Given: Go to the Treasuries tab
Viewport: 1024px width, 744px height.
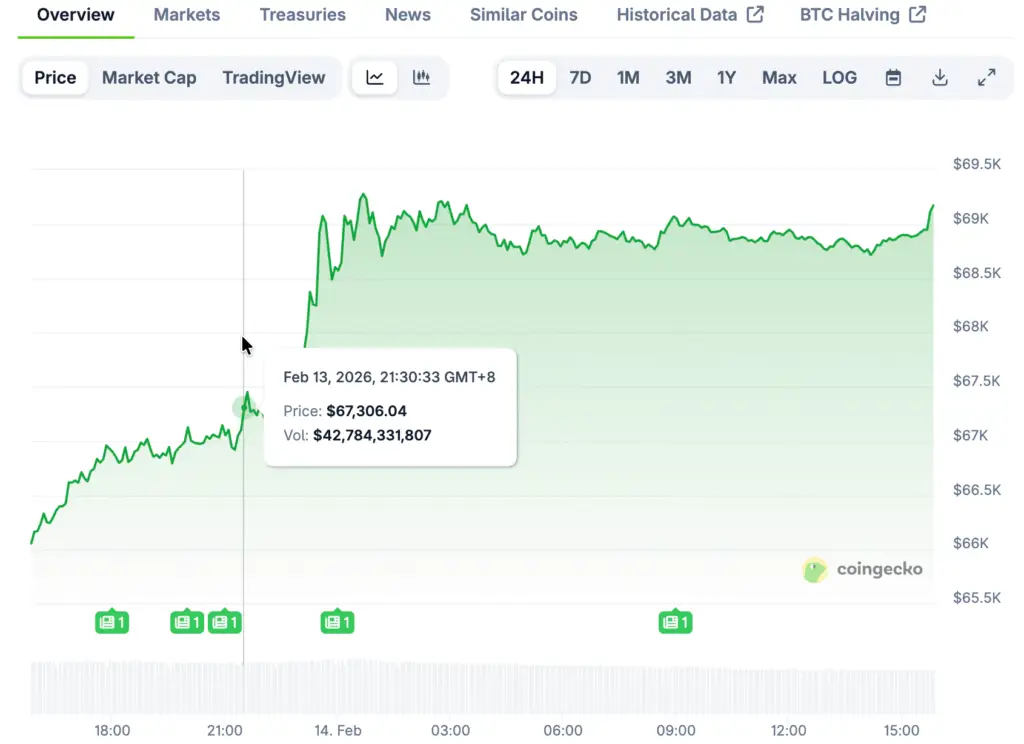Looking at the screenshot, I should click(302, 15).
